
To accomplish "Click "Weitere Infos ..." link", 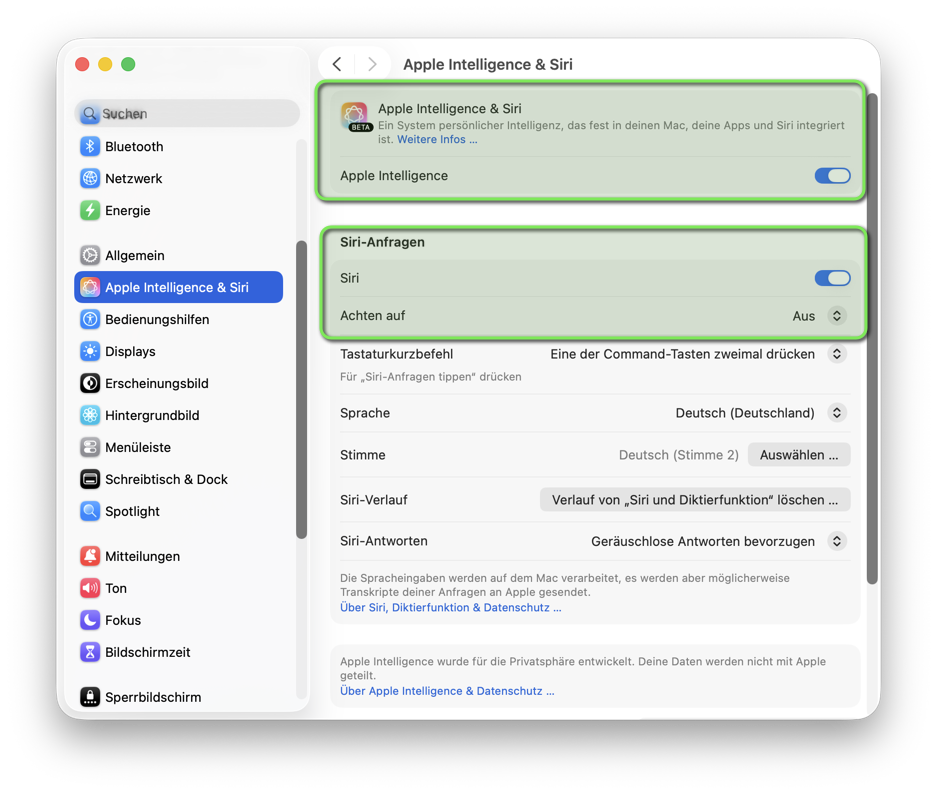I will (x=437, y=140).
